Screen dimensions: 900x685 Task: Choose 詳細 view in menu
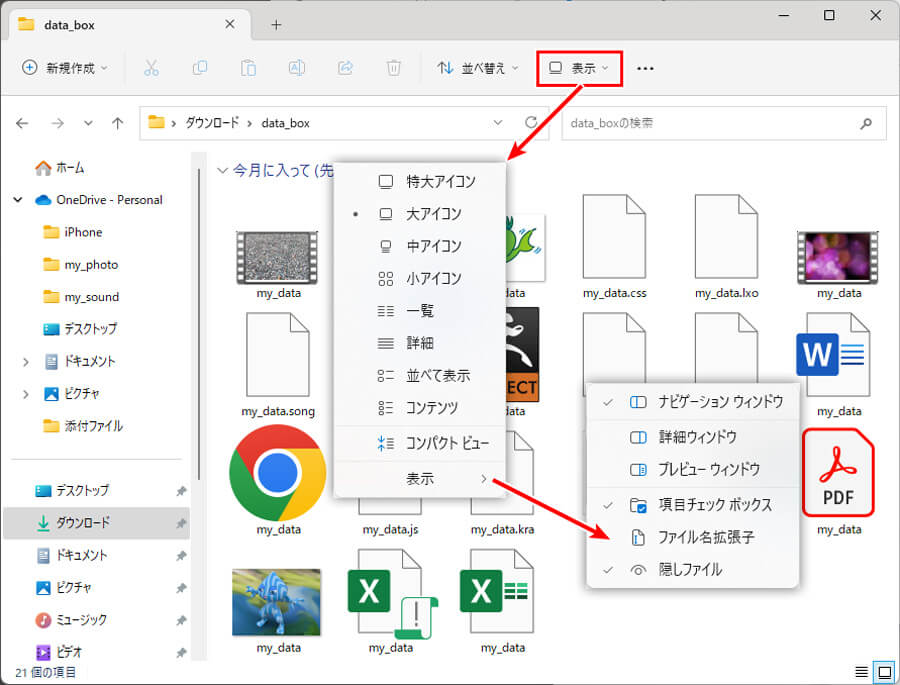pos(419,343)
